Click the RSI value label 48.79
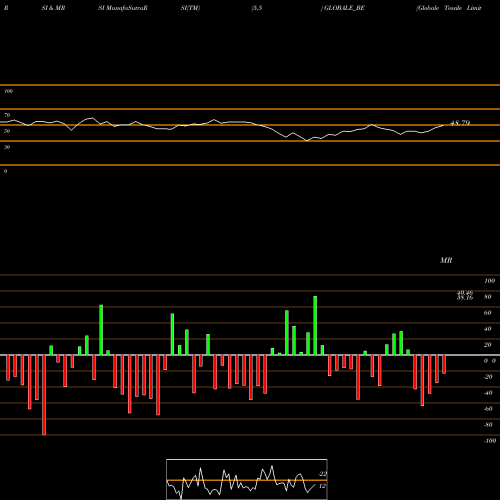The image size is (500, 500). click(460, 123)
